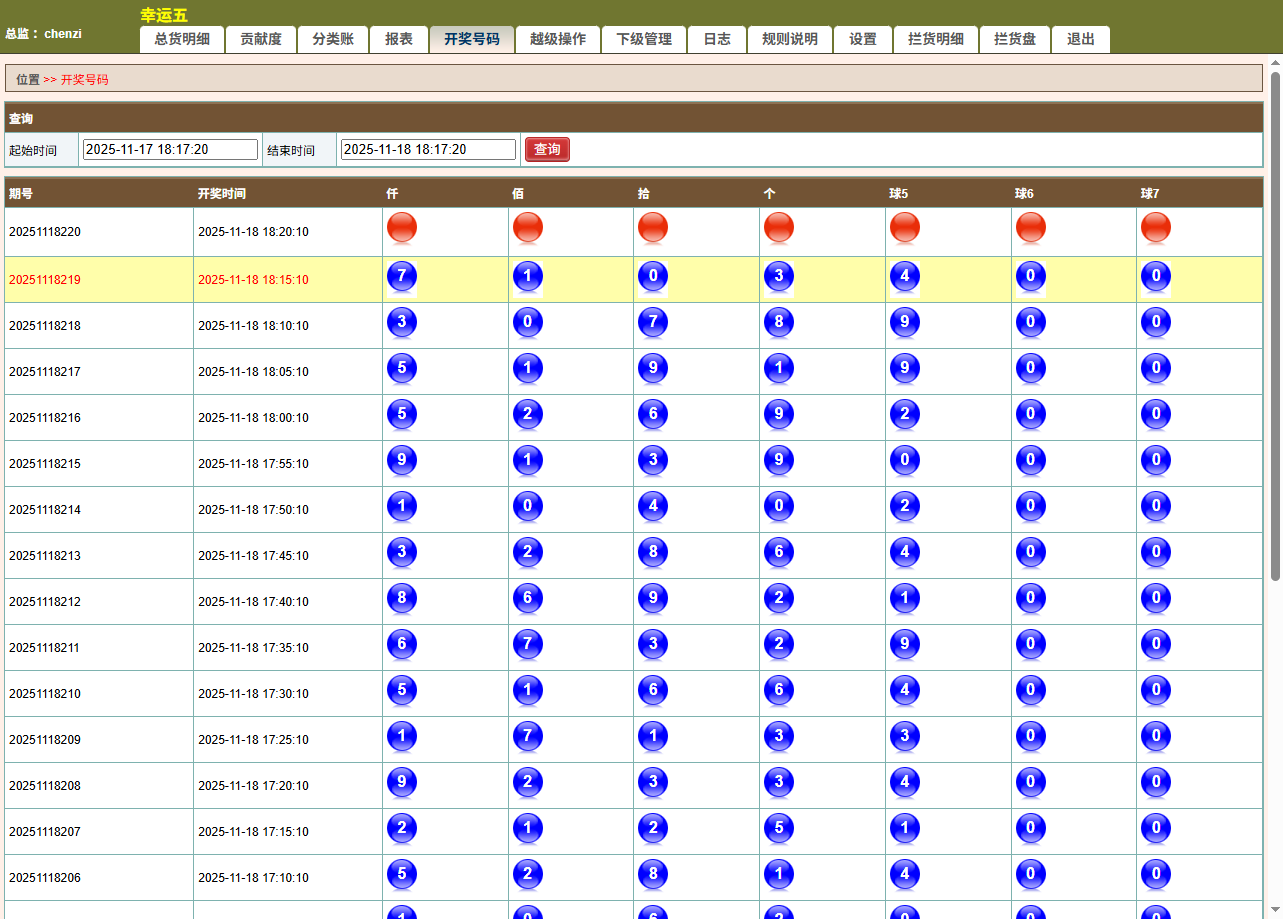This screenshot has width=1283, height=919.
Task: Click the 佰 ball 6 in row 20251118212
Action: [528, 599]
